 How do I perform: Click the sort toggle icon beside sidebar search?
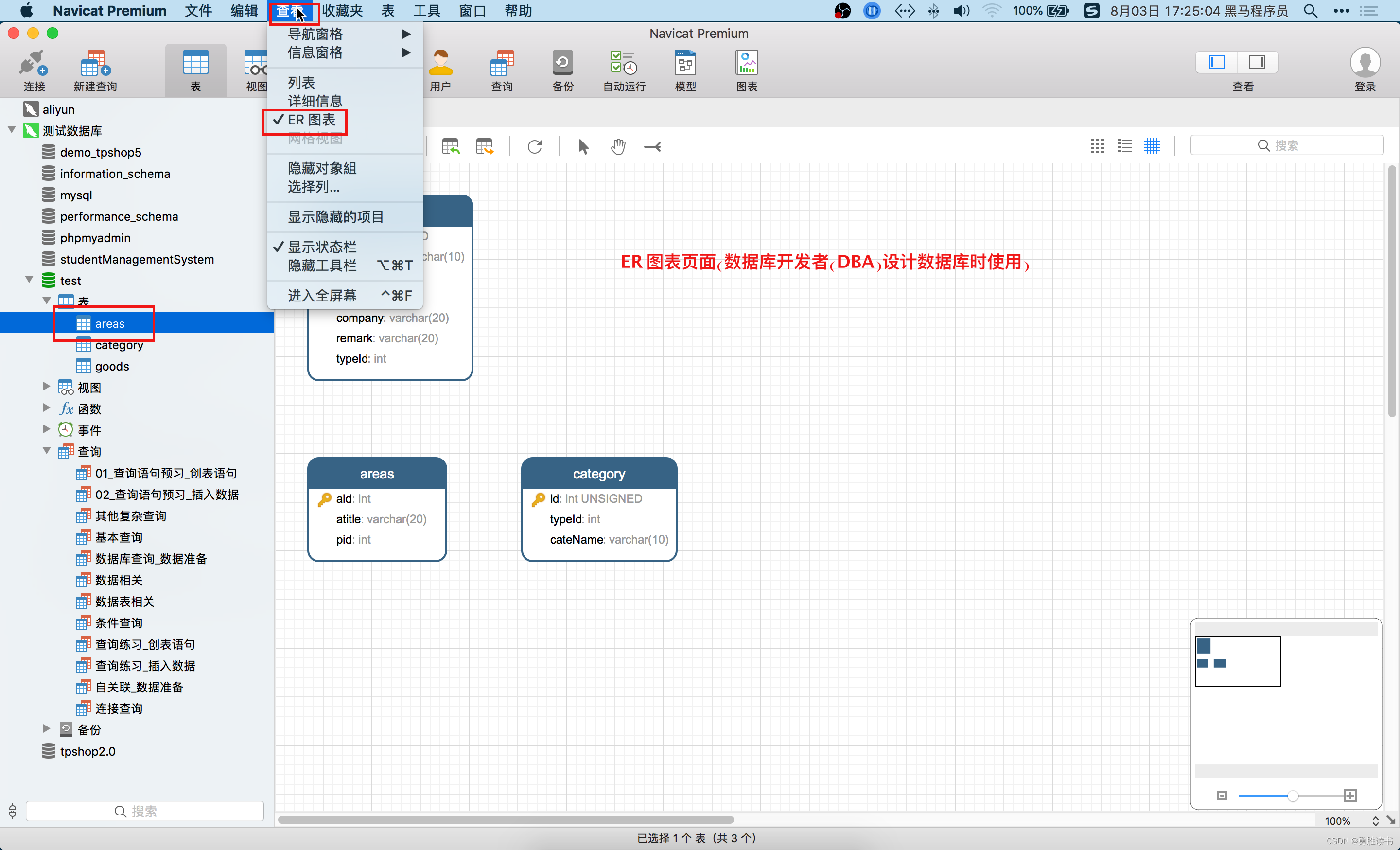click(13, 811)
